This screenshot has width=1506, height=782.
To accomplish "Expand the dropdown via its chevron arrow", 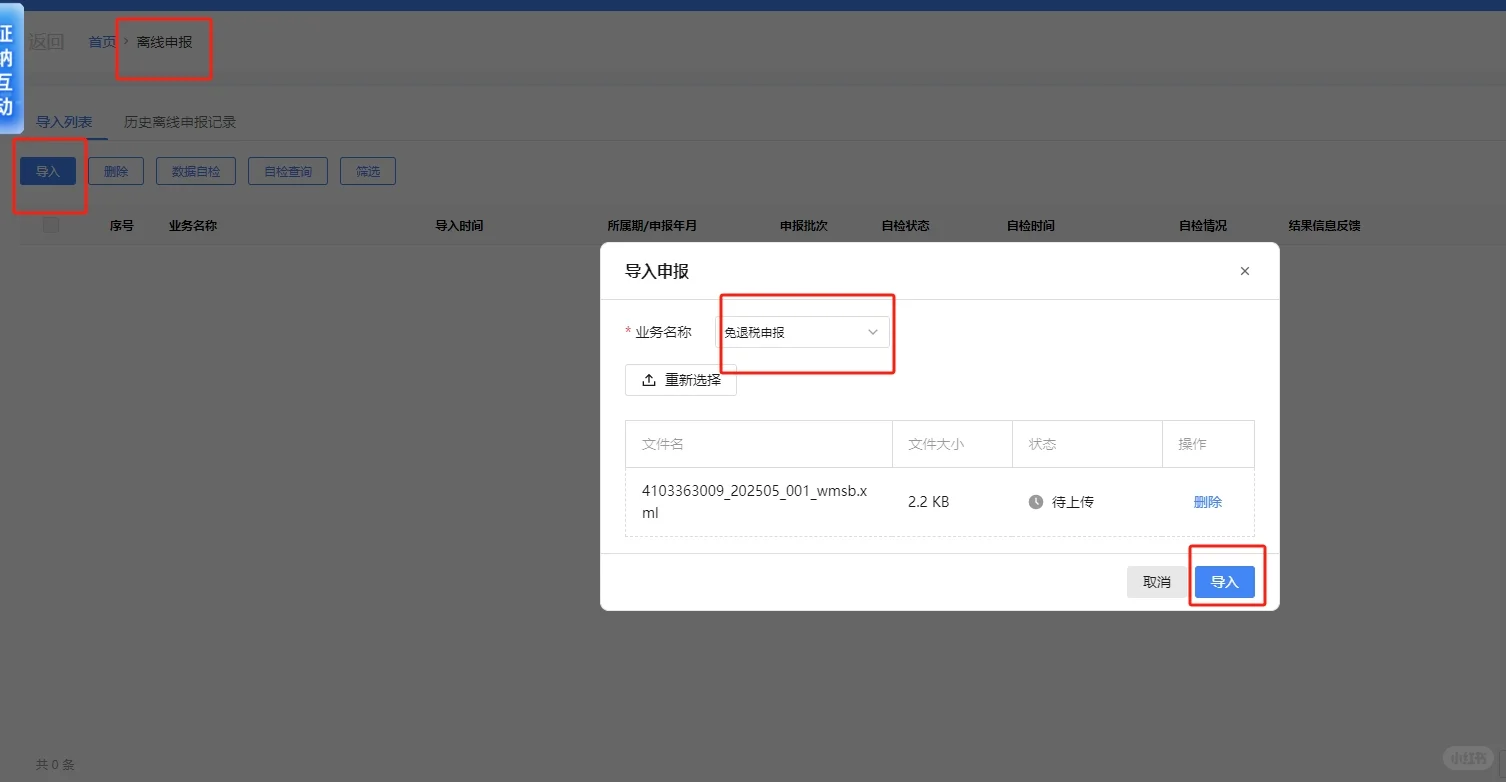I will coord(872,331).
